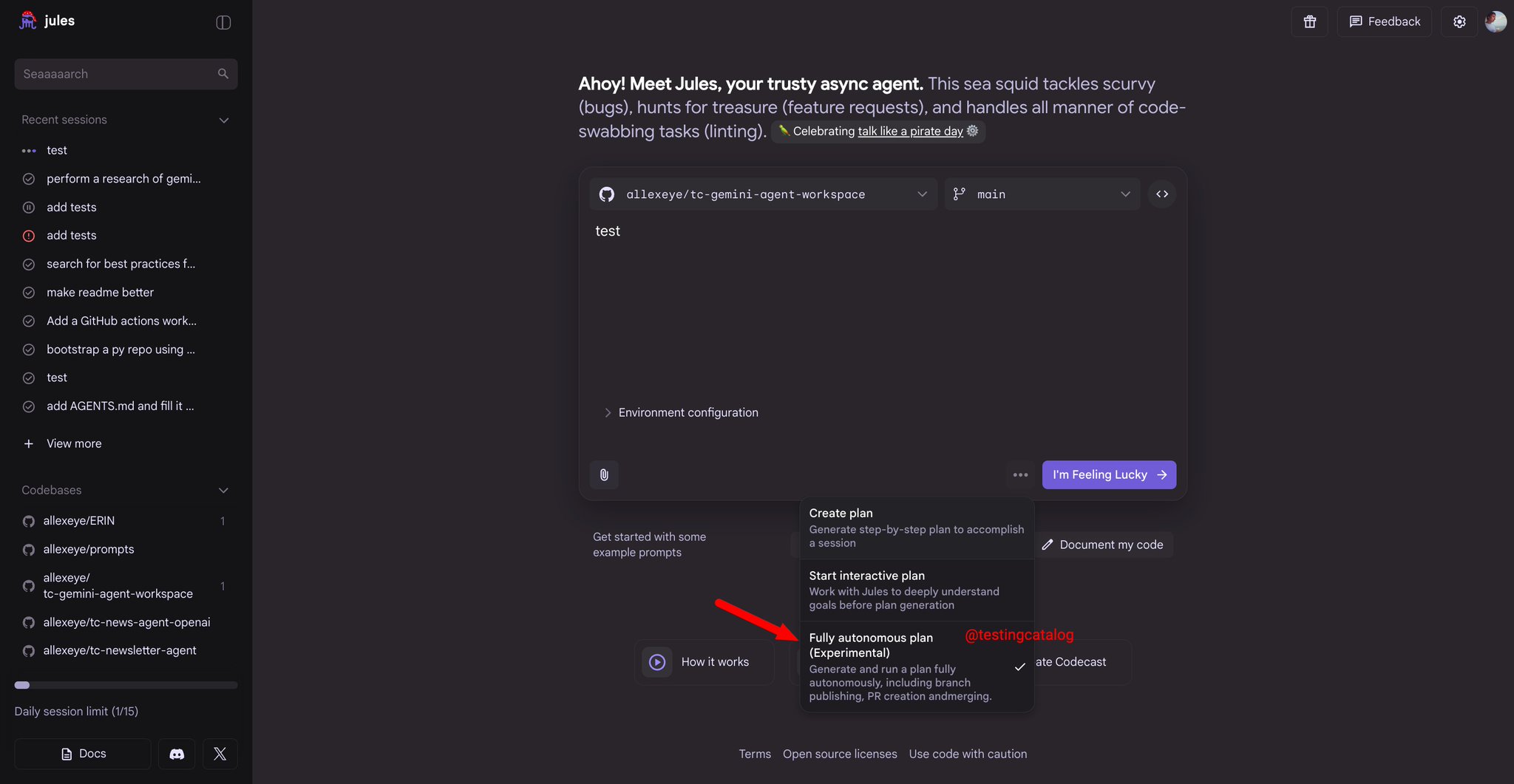Open session 'perform a research of gemi...'
The image size is (1514, 784).
(x=123, y=179)
